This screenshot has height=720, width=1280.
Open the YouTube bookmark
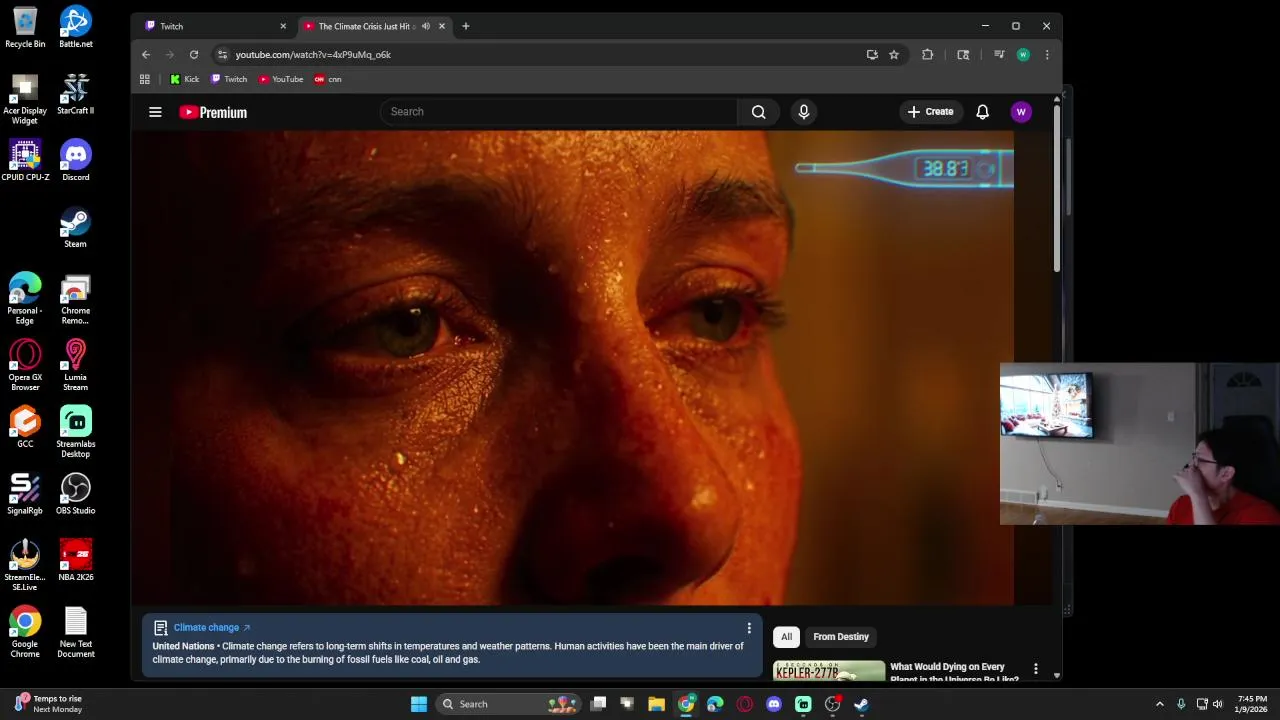281,79
